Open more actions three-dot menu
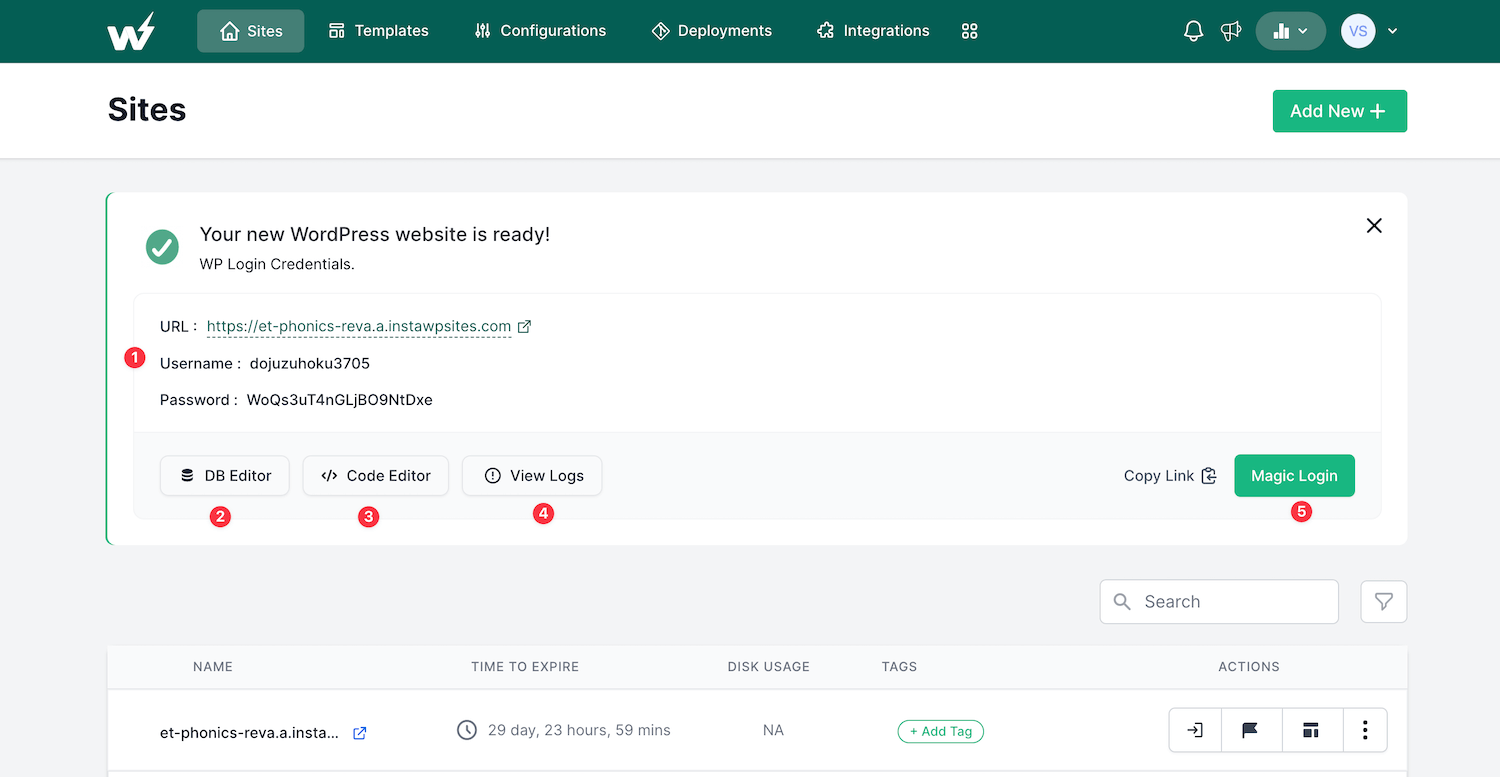1500x777 pixels. pyautogui.click(x=1365, y=730)
